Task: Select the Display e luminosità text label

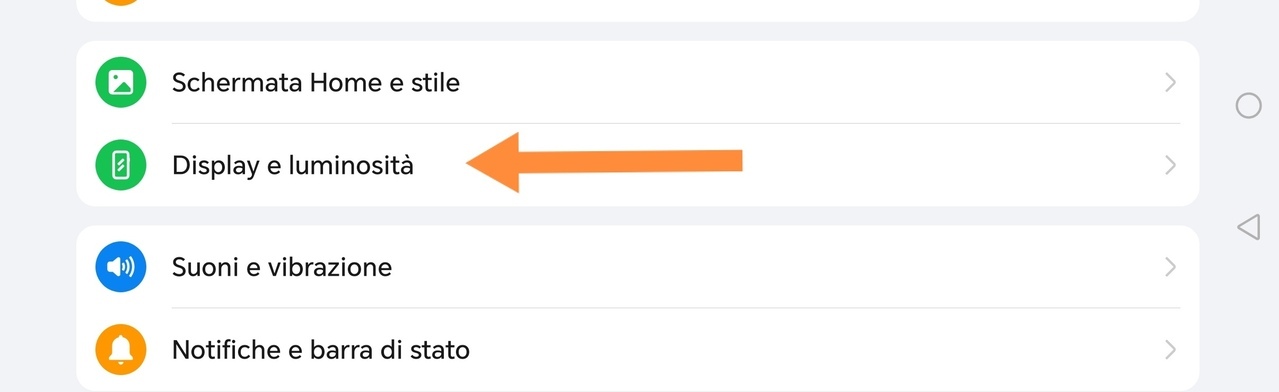Action: tap(292, 165)
